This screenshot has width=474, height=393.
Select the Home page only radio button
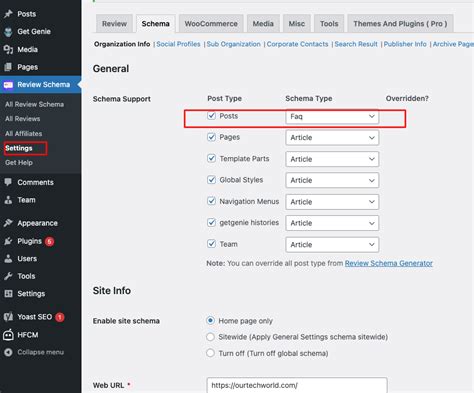tap(210, 321)
